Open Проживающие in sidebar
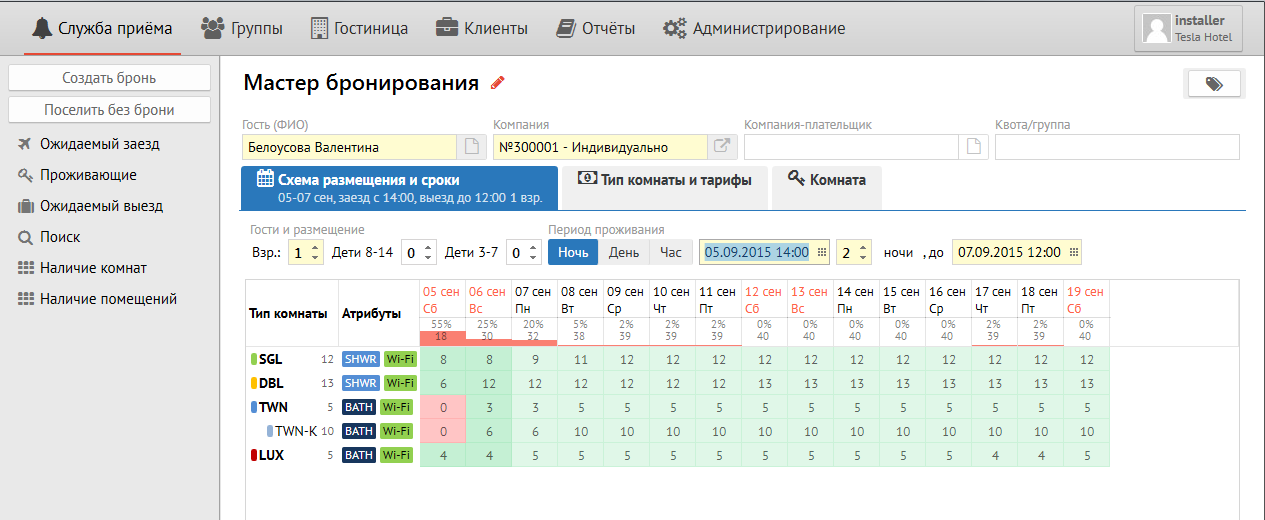This screenshot has width=1265, height=520. click(x=78, y=175)
